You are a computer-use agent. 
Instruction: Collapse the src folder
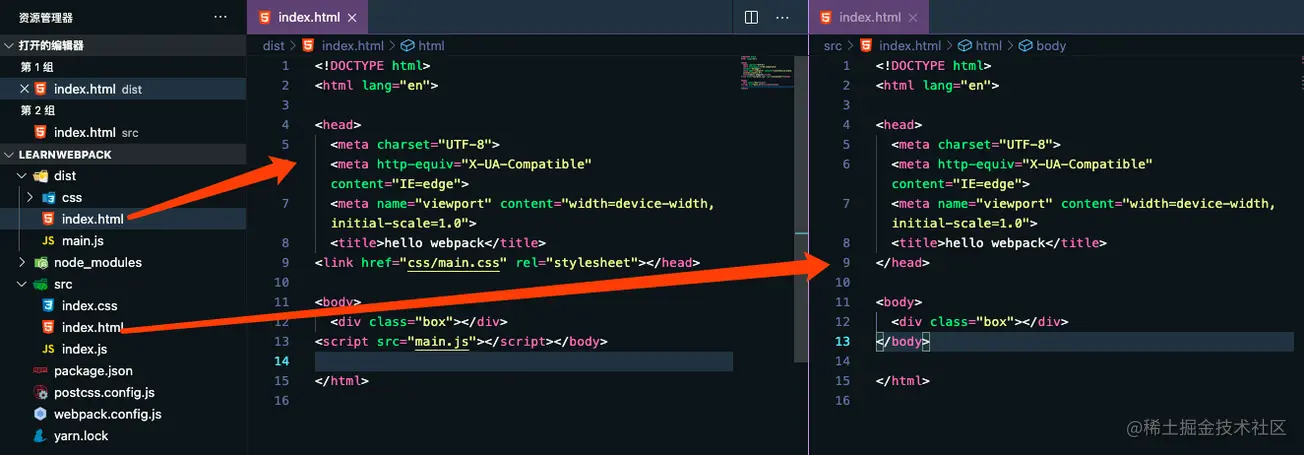pos(24,285)
